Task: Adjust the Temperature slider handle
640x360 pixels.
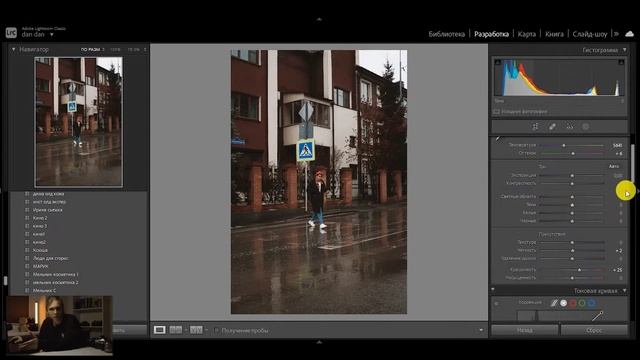Action: [564, 145]
